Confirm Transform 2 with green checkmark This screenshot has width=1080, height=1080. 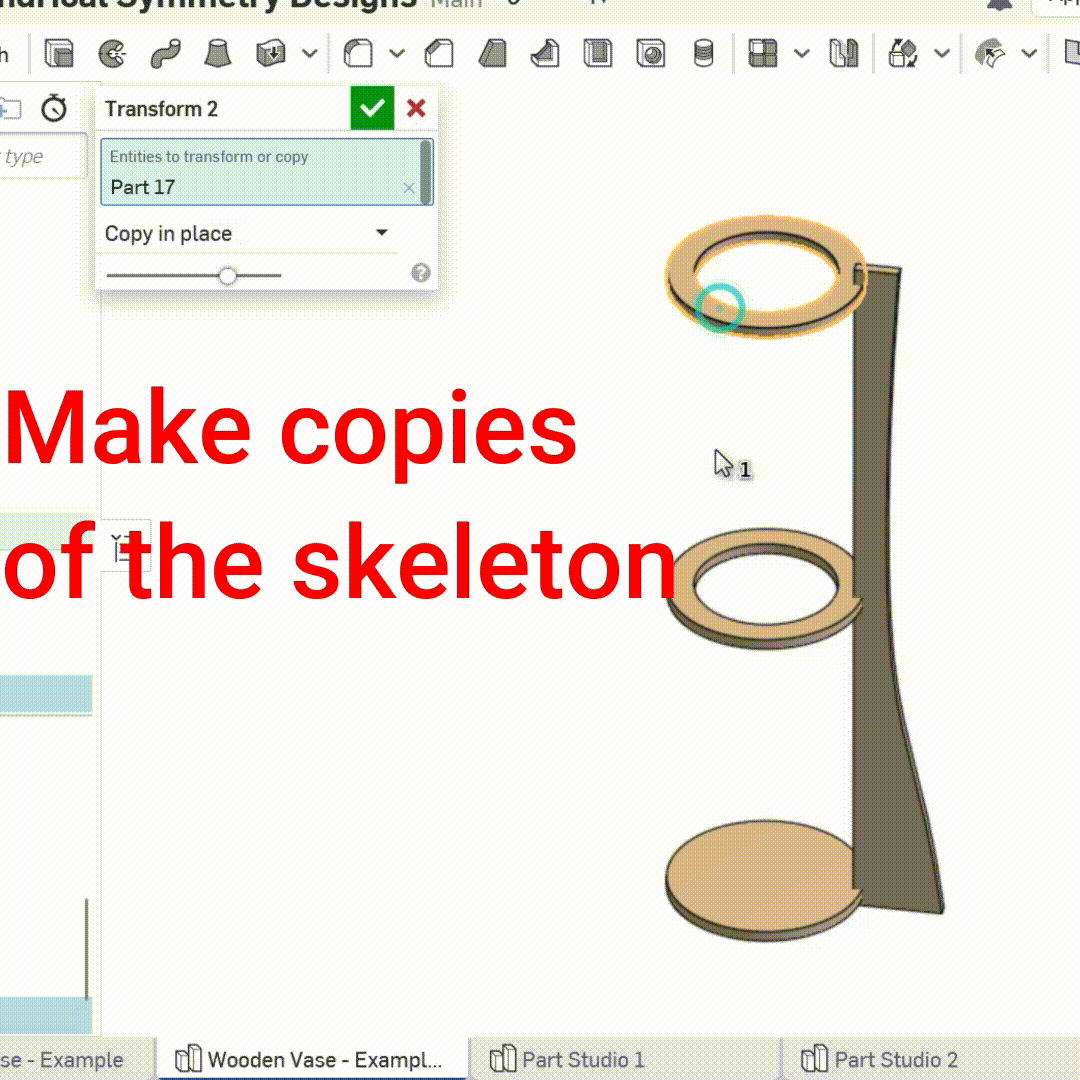(372, 108)
